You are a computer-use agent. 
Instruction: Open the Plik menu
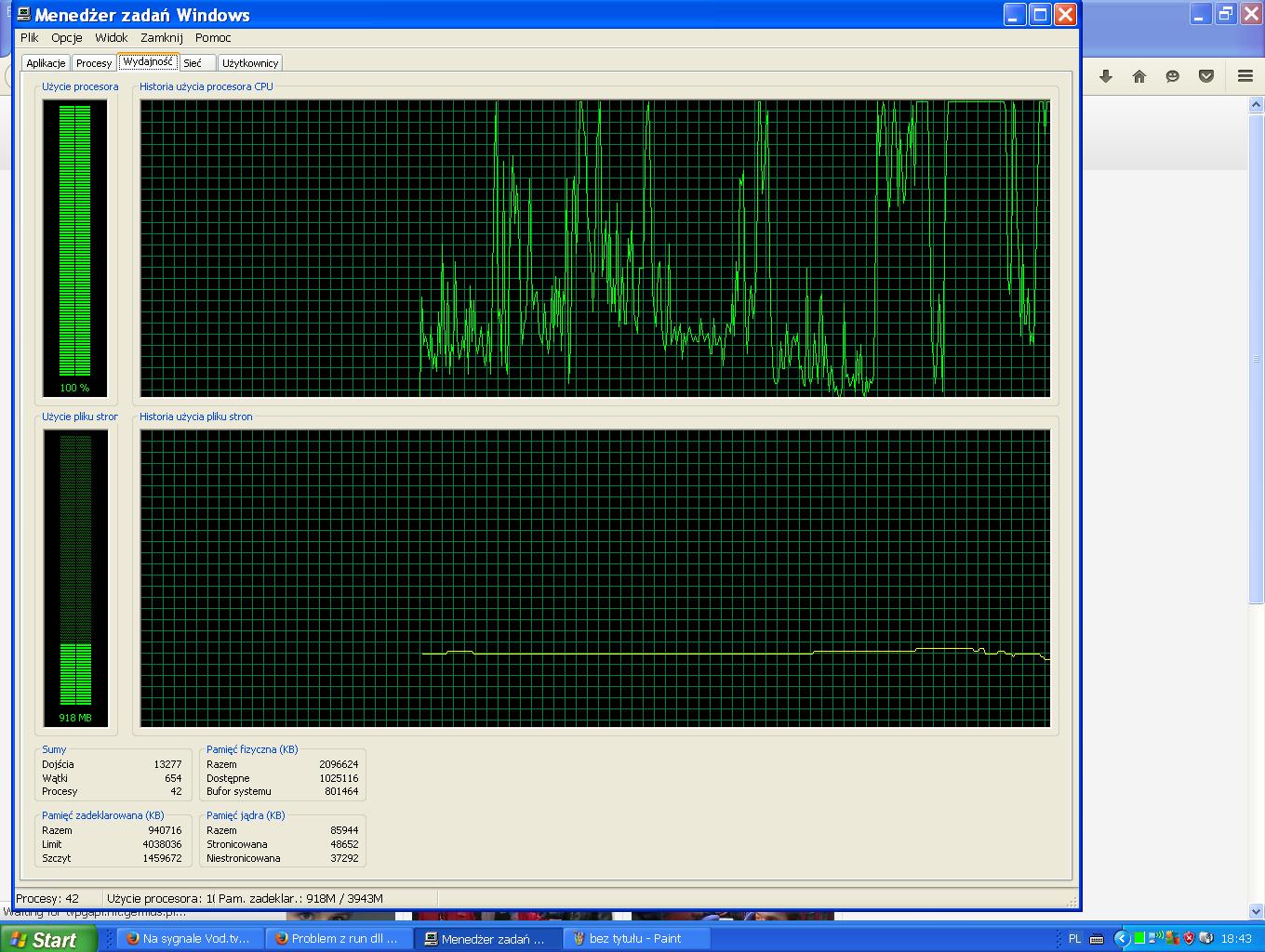coord(30,38)
